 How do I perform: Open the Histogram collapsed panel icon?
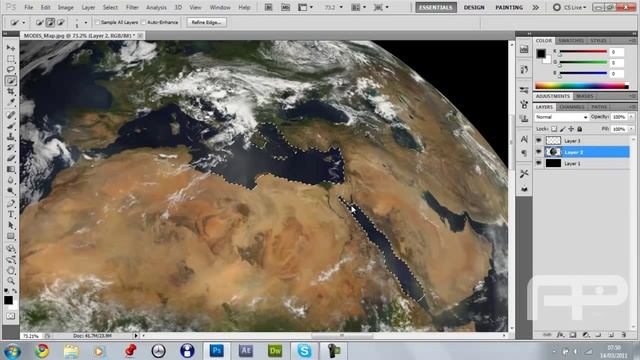pos(524,50)
